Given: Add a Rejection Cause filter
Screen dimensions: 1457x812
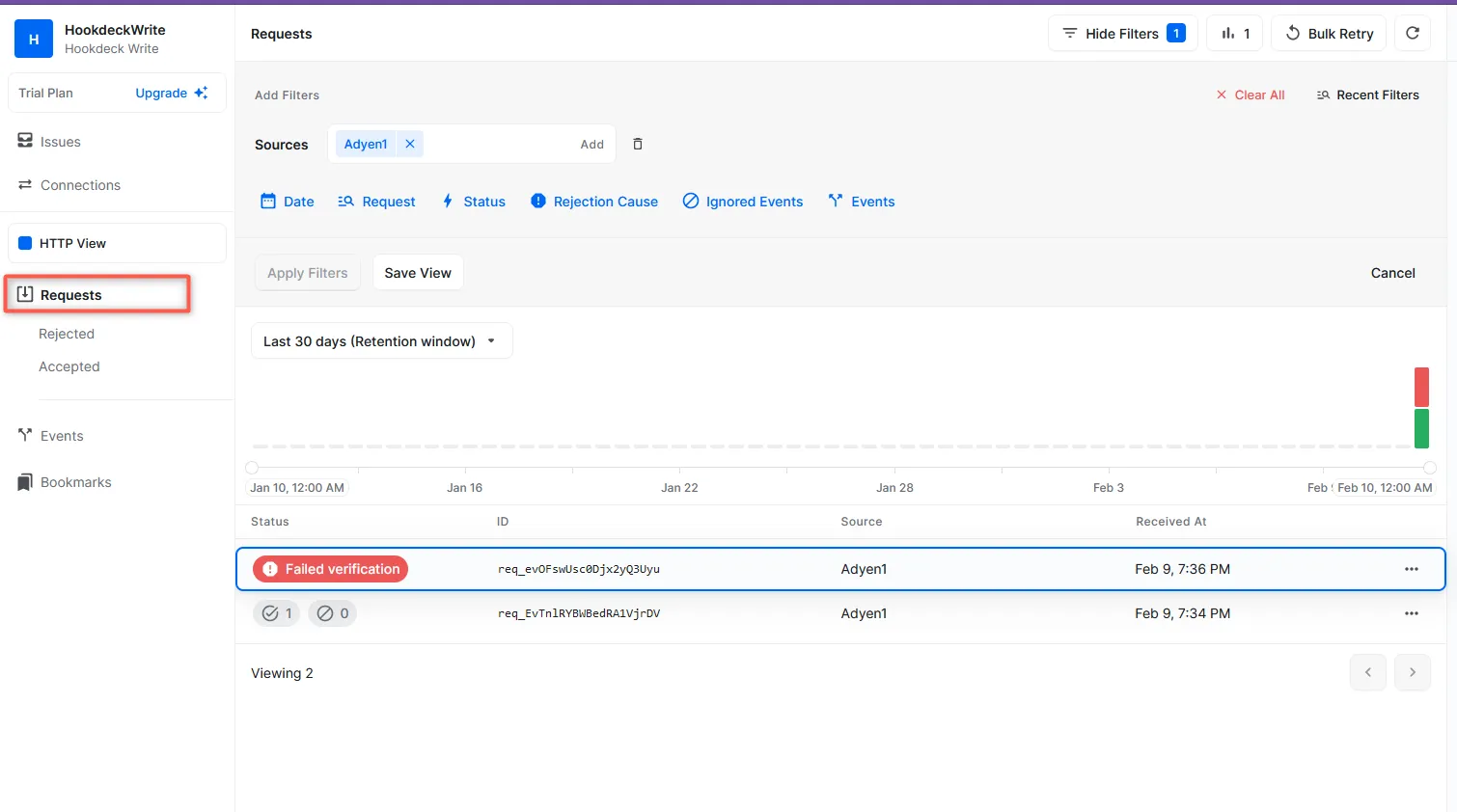Looking at the screenshot, I should (594, 202).
